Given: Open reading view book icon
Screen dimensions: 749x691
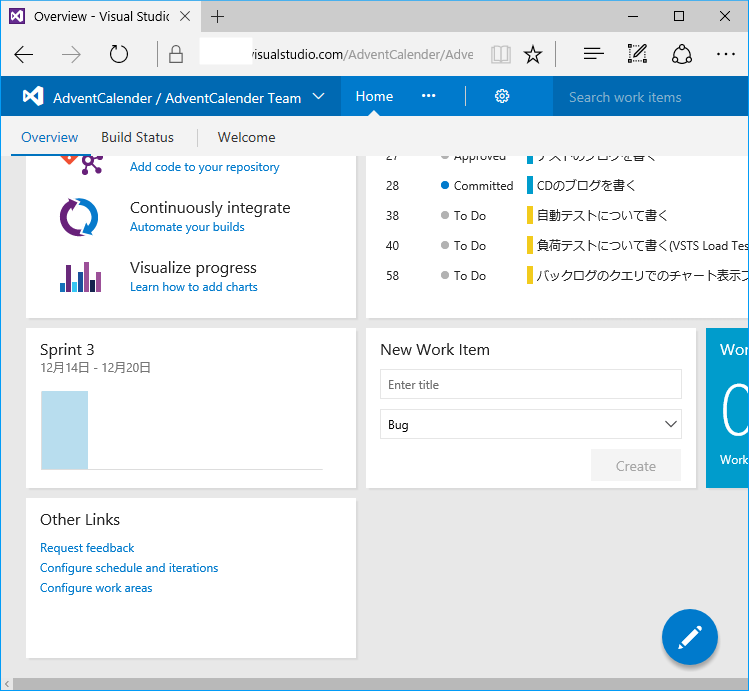Looking at the screenshot, I should click(501, 54).
